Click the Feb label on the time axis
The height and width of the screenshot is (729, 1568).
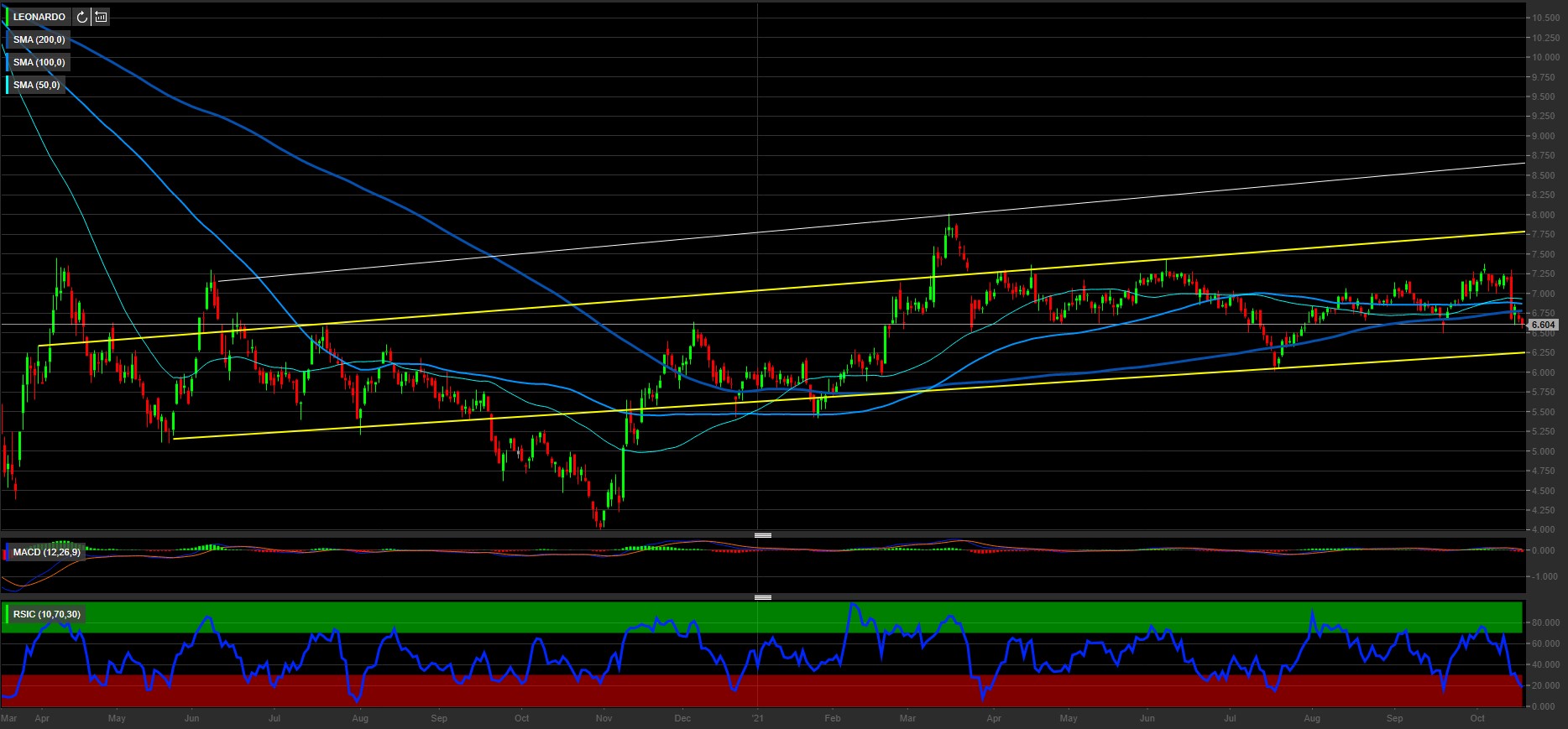click(x=833, y=719)
